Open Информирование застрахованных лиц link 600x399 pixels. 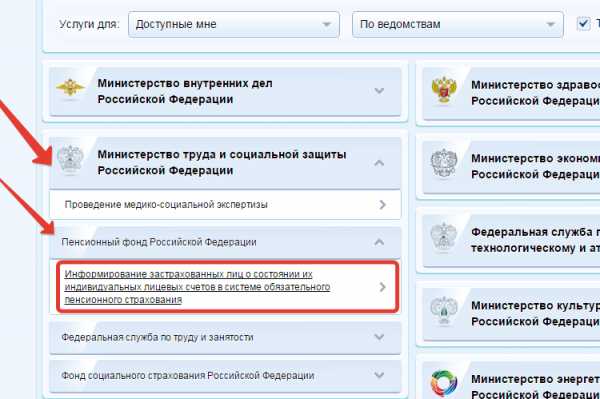[x=197, y=287]
